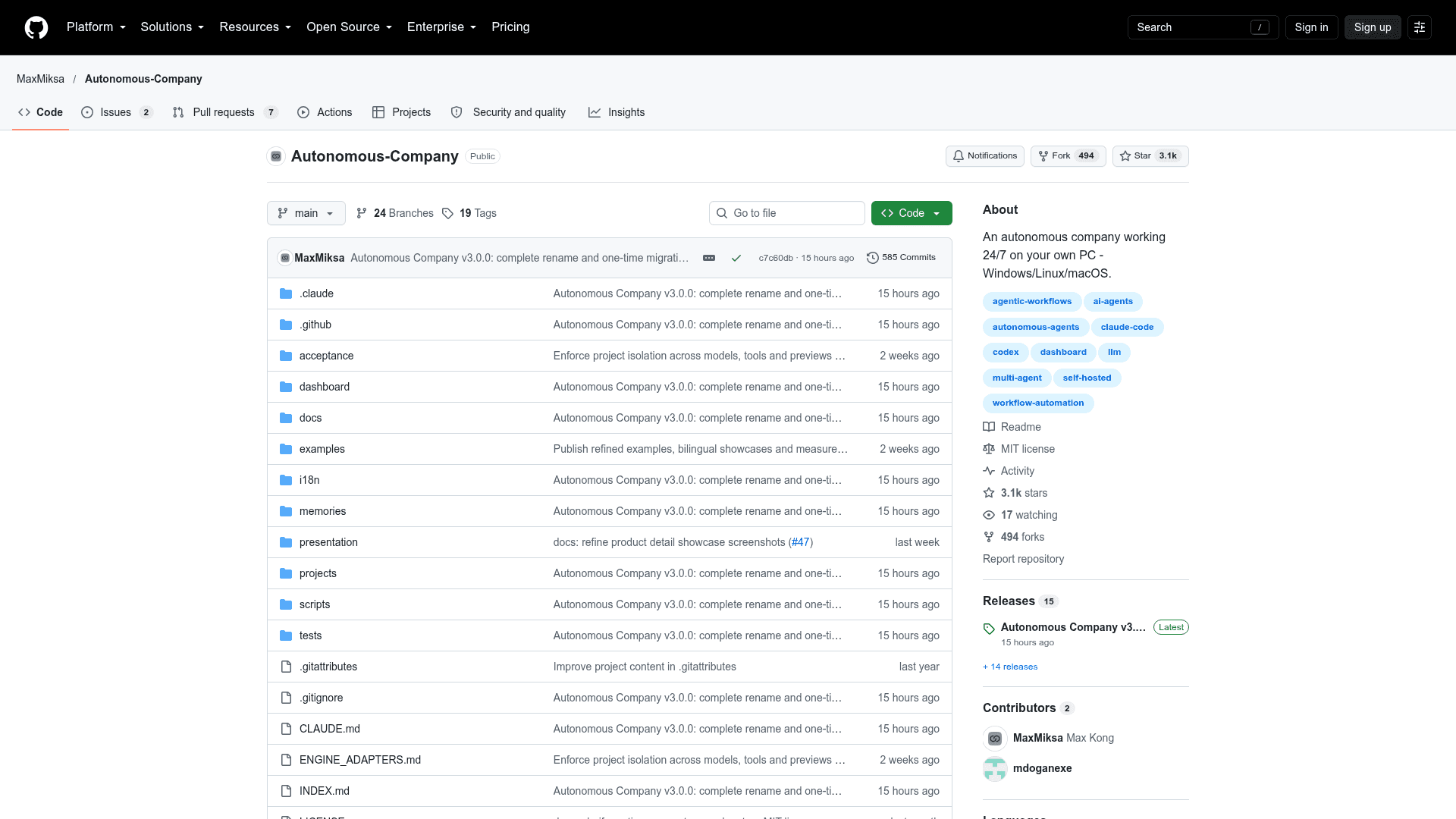1456x819 pixels.
Task: Click the repository avatar beside the title
Action: pos(276,156)
